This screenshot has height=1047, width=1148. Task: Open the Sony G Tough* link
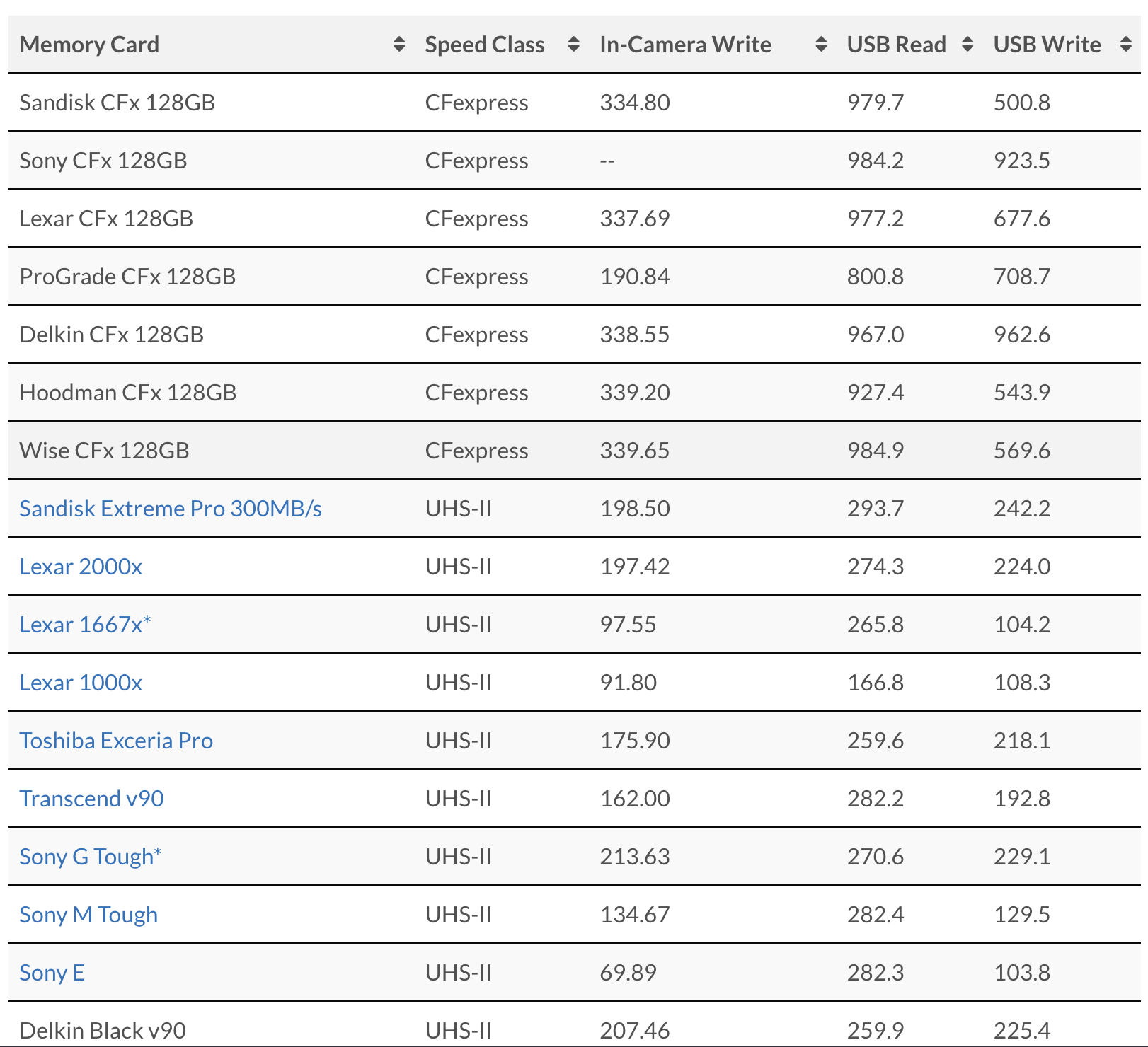point(91,857)
